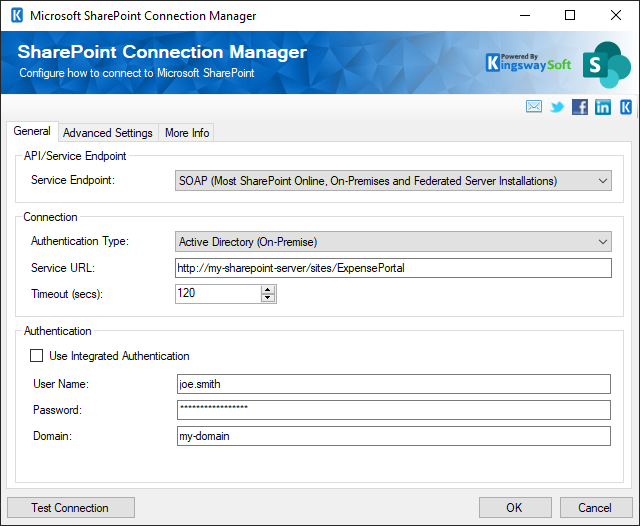Click the KingswaySoft logo in banner
The width and height of the screenshot is (640, 526).
(528, 62)
